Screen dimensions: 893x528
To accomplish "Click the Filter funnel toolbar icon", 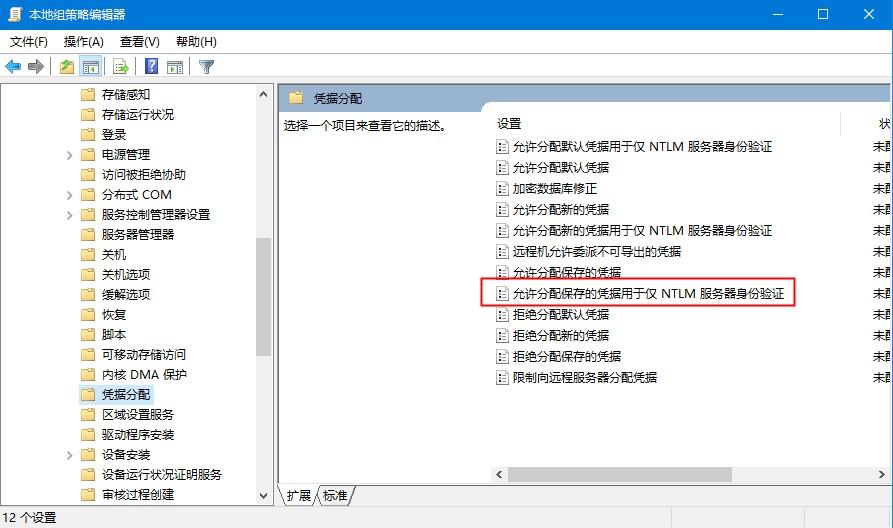I will point(206,67).
